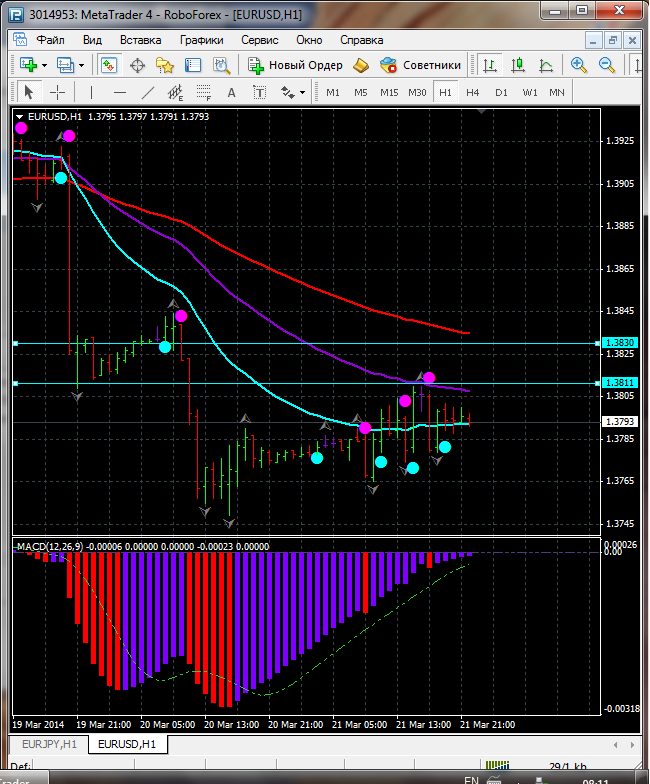Select the text tool A
This screenshot has height=784, width=650.
tap(232, 92)
